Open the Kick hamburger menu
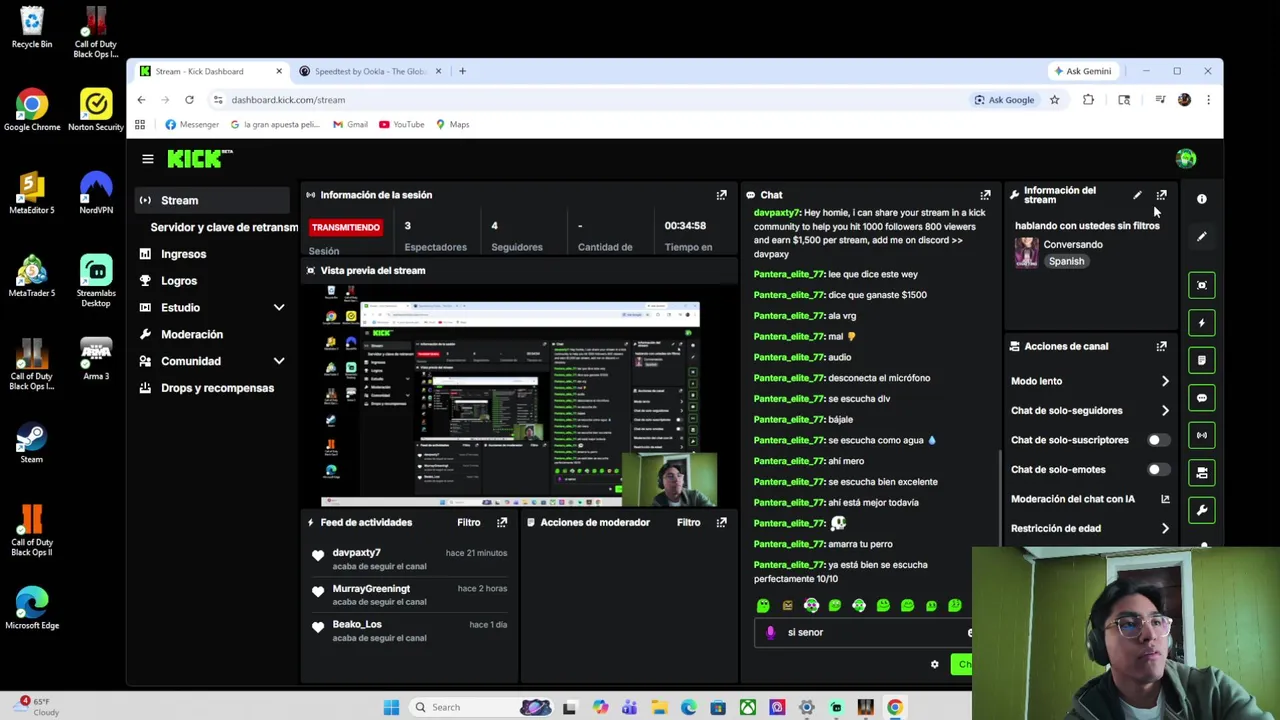This screenshot has height=720, width=1280. (147, 159)
